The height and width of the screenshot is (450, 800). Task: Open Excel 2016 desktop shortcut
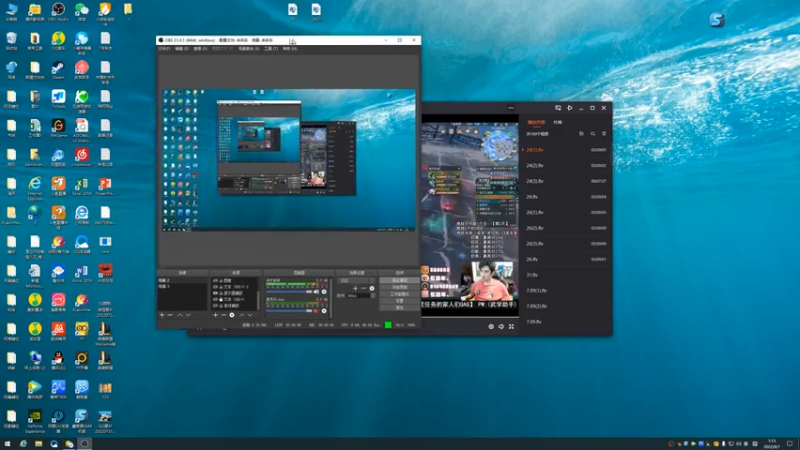click(x=82, y=186)
